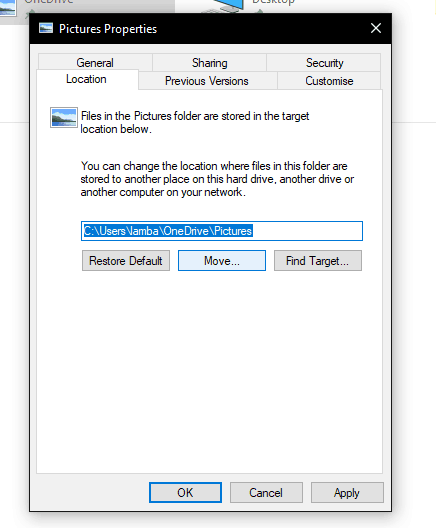Open the Customise tab

coord(329,81)
